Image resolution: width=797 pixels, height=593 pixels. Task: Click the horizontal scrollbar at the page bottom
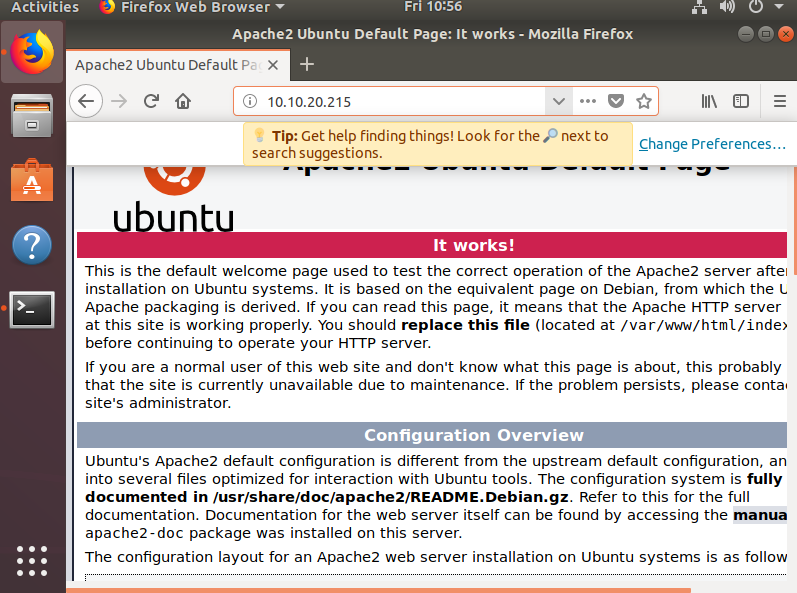click(x=379, y=590)
